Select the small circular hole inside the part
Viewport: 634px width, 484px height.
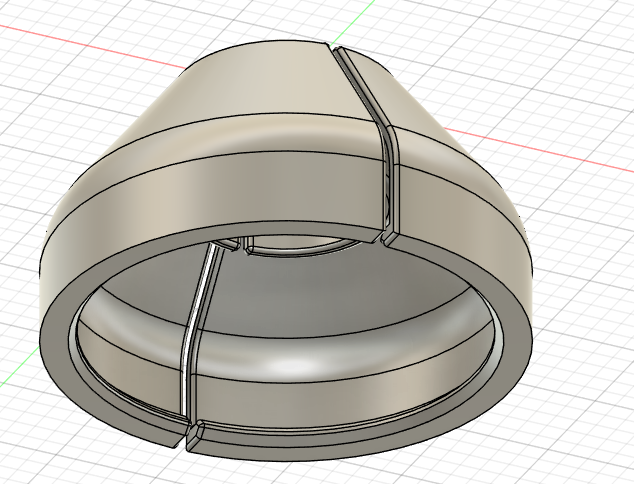click(x=300, y=245)
